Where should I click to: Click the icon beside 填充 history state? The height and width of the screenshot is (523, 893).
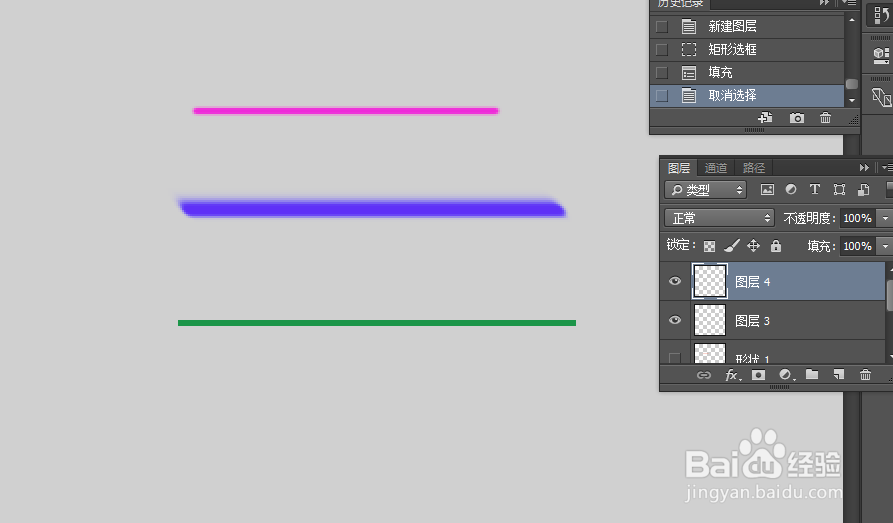point(689,73)
